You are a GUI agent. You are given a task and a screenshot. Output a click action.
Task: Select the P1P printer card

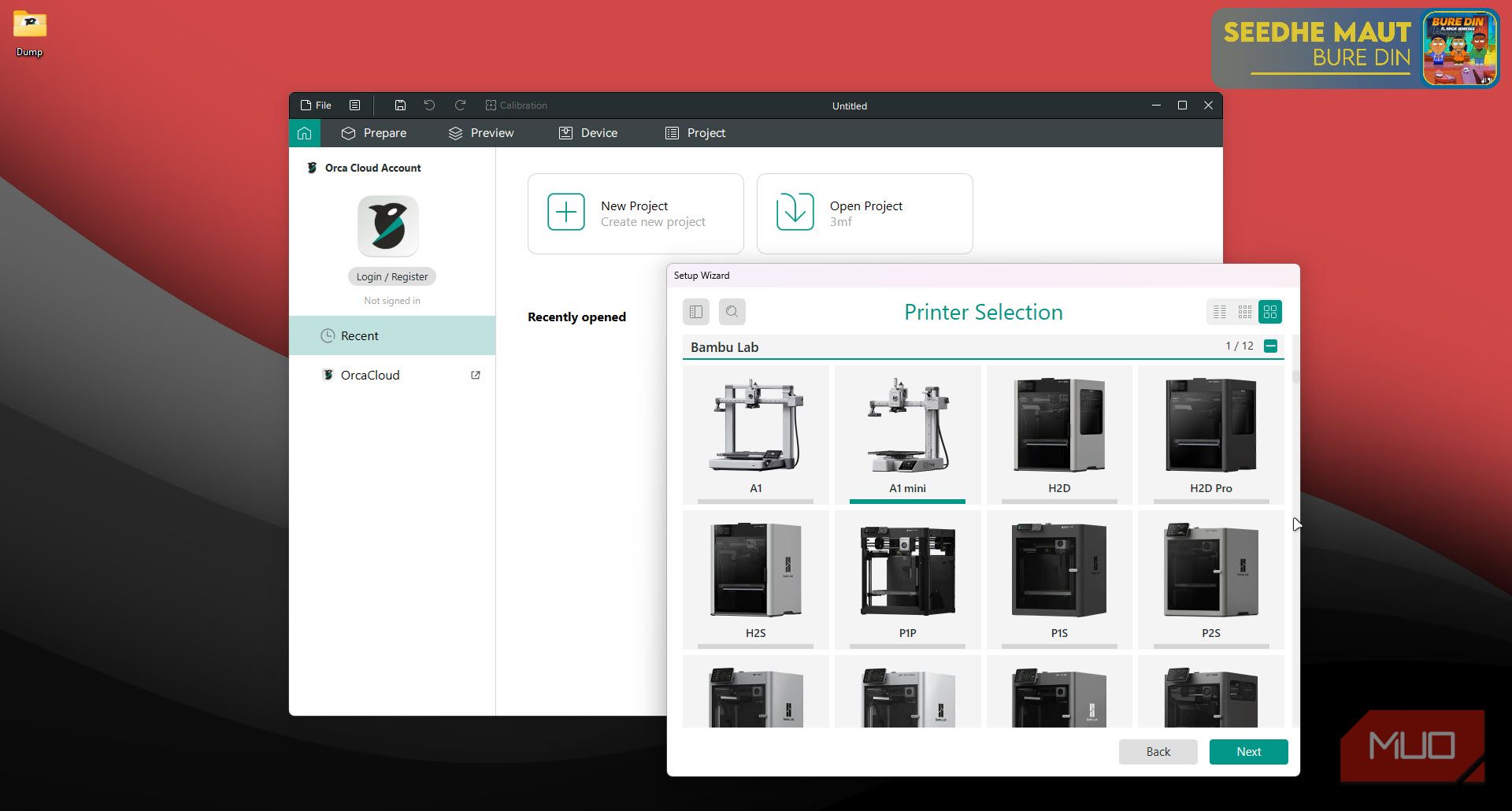pyautogui.click(x=907, y=580)
